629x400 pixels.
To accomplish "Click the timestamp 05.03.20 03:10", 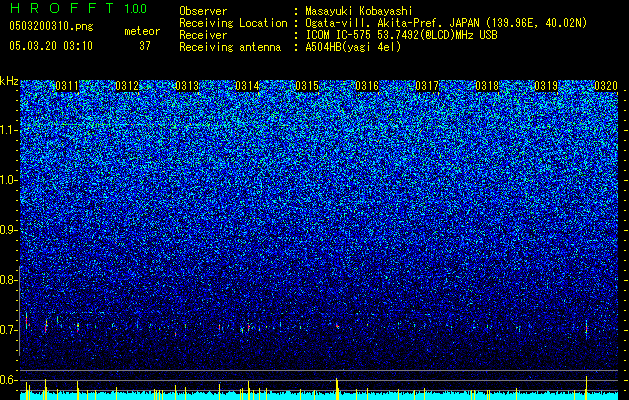I will tap(51, 46).
